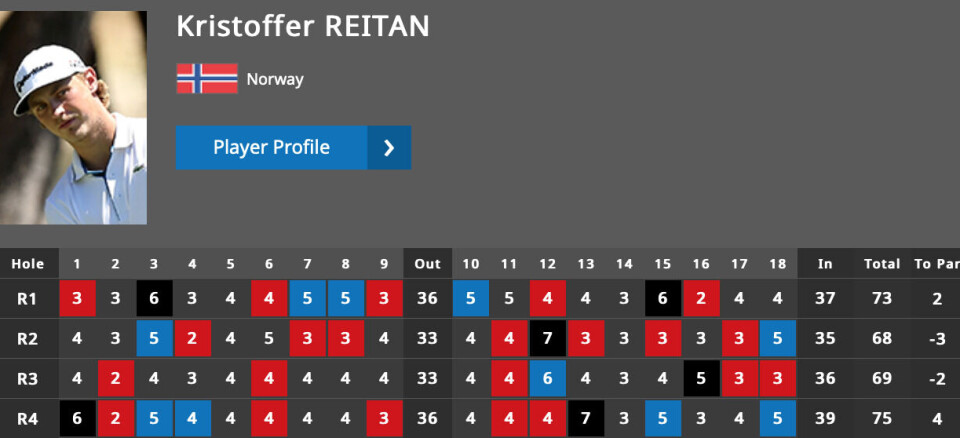This screenshot has height=438, width=960.
Task: Click the red birdie 3 on R1 hole 1
Action: (x=78, y=298)
